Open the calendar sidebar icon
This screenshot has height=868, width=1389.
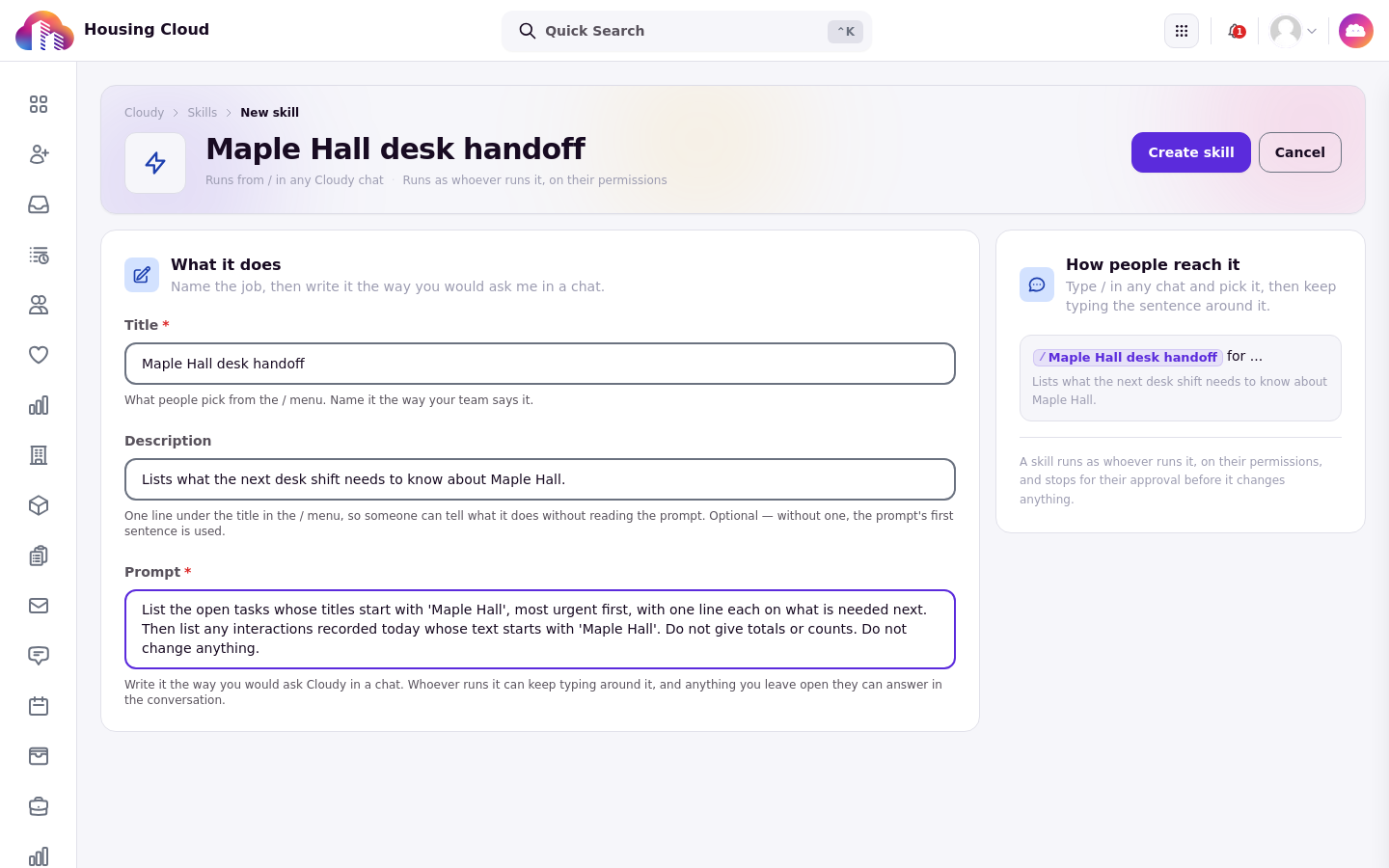[39, 706]
